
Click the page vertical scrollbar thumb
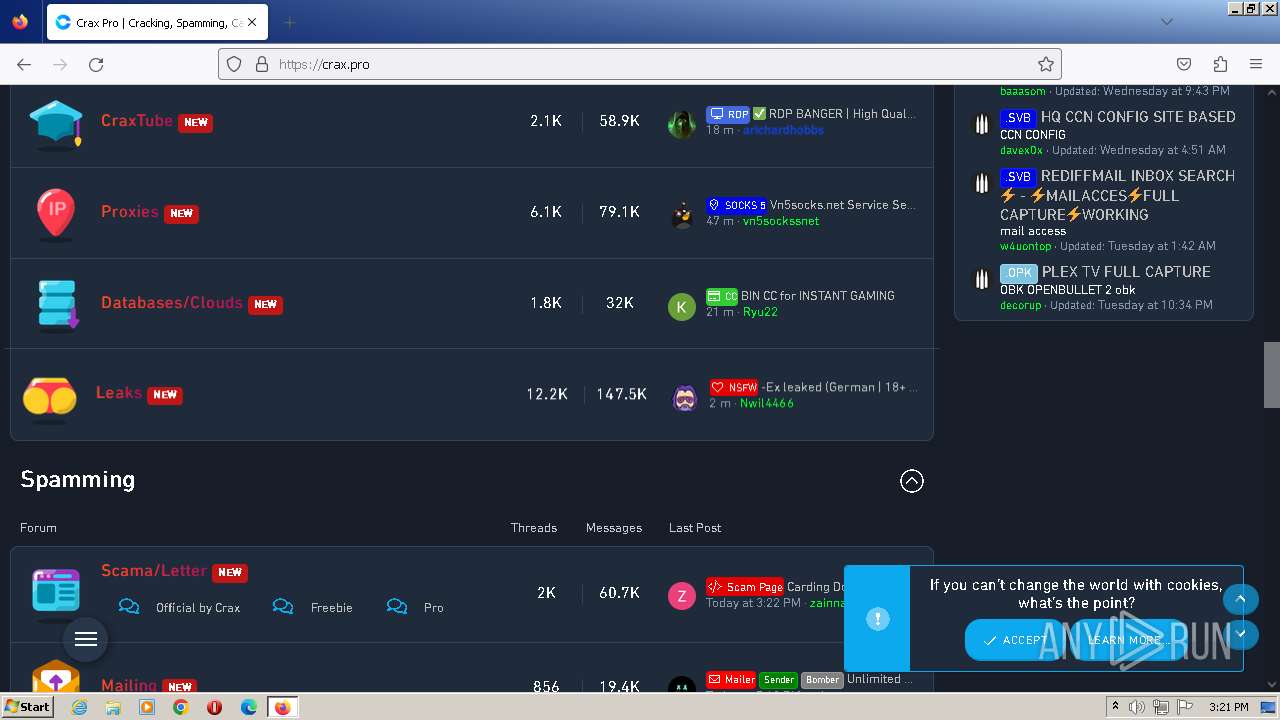[x=1271, y=375]
